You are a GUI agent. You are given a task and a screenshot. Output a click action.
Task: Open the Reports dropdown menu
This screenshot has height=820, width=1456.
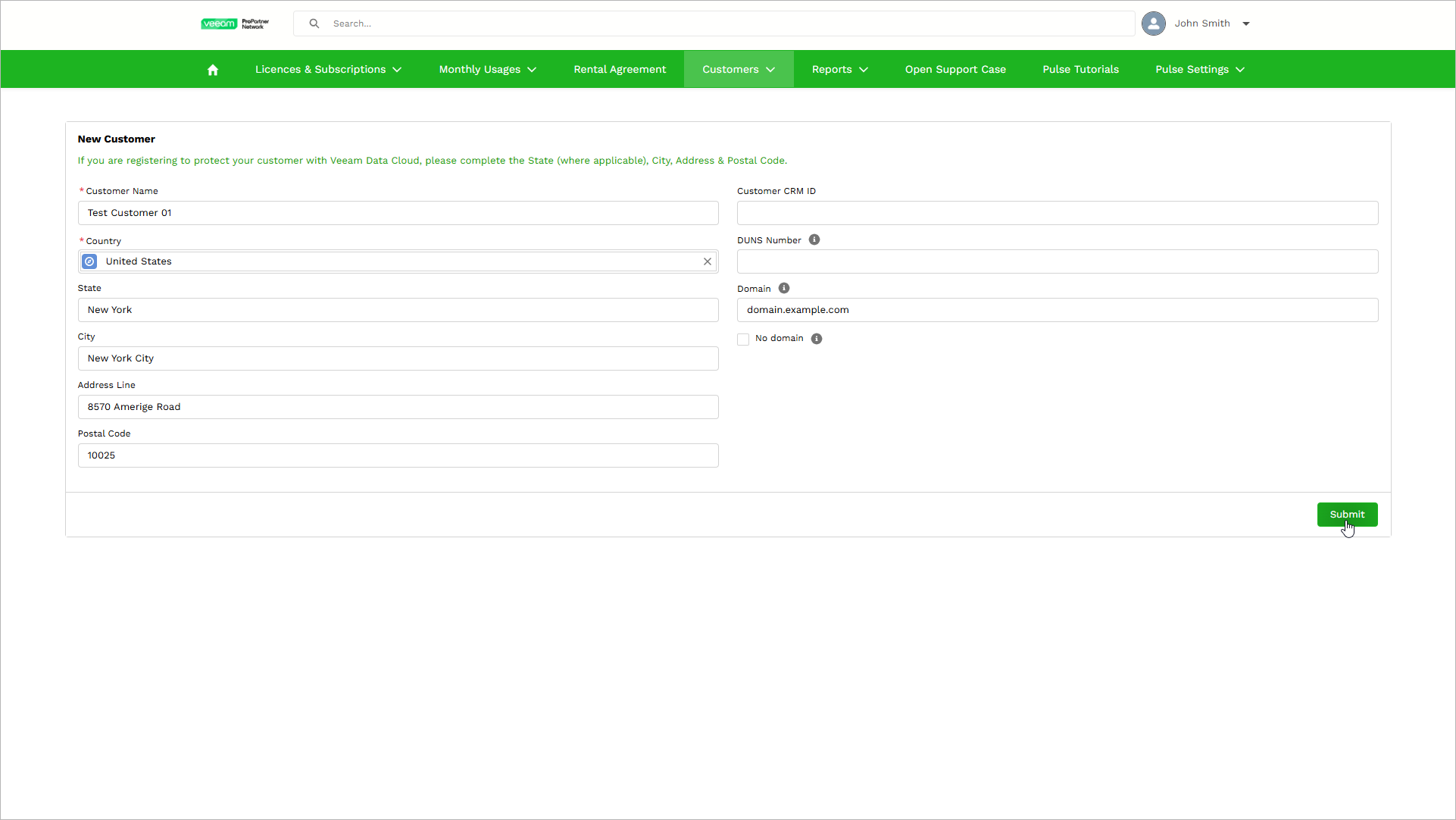(839, 70)
